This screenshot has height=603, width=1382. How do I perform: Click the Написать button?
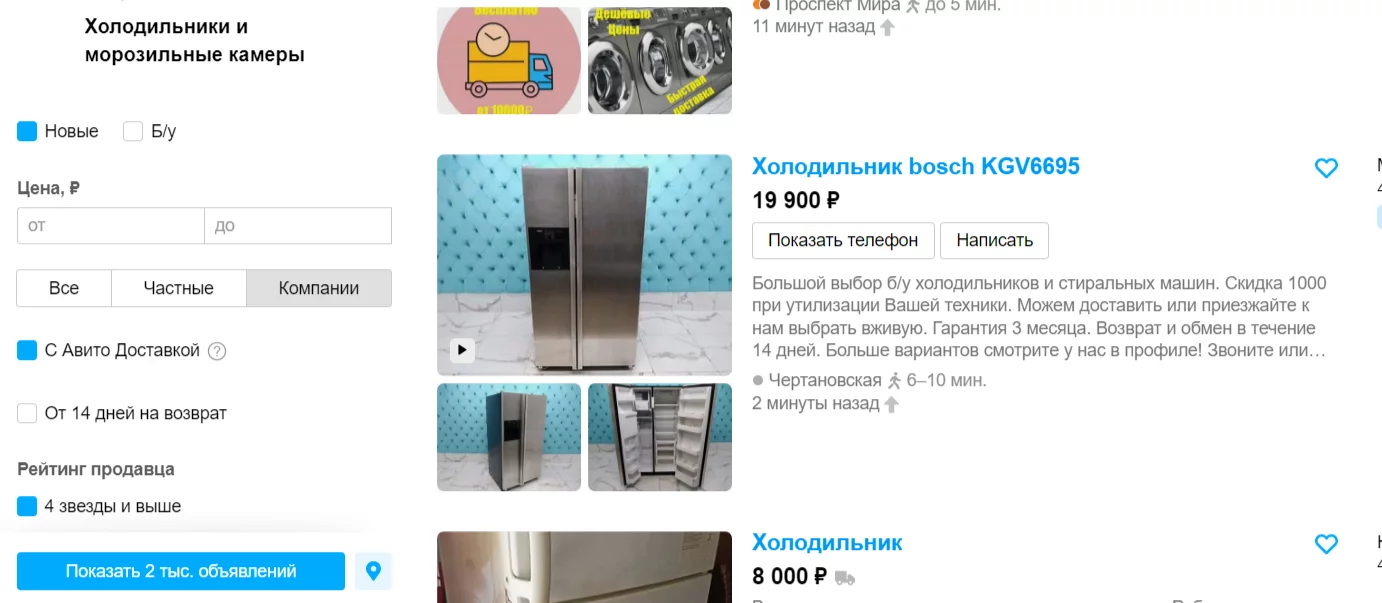(x=994, y=240)
